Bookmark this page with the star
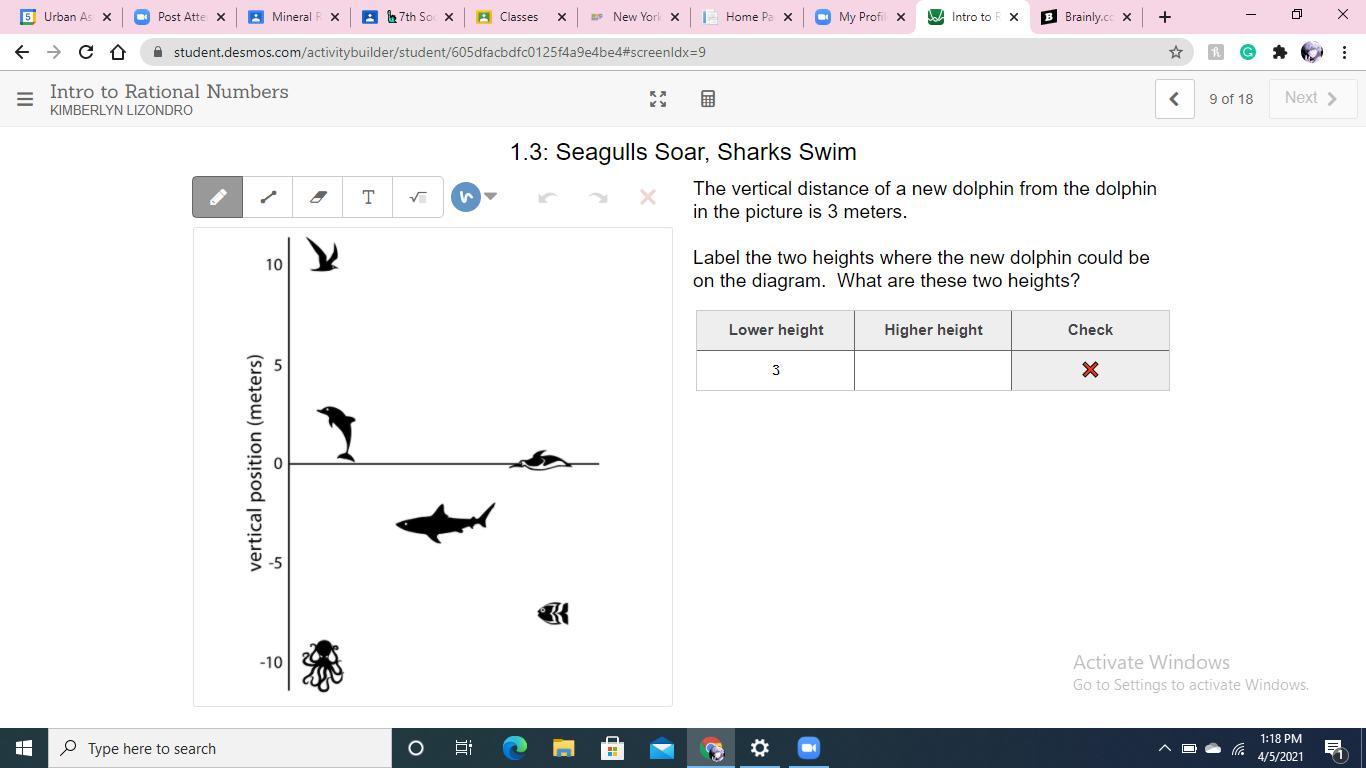Image resolution: width=1366 pixels, height=768 pixels. click(x=1176, y=52)
